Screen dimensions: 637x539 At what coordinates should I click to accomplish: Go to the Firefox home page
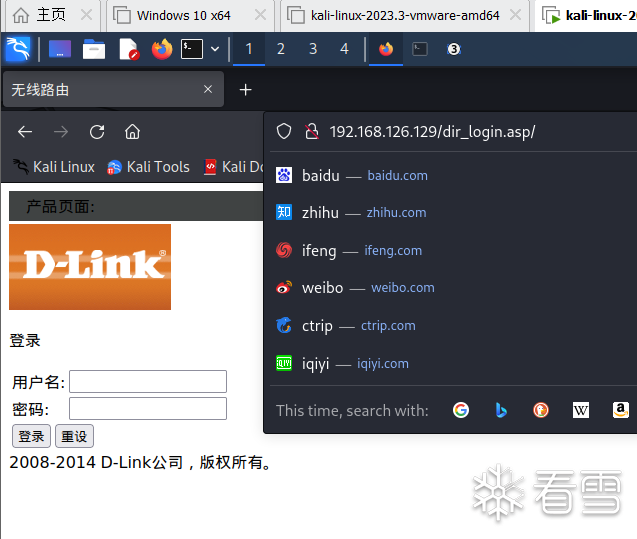point(132,132)
